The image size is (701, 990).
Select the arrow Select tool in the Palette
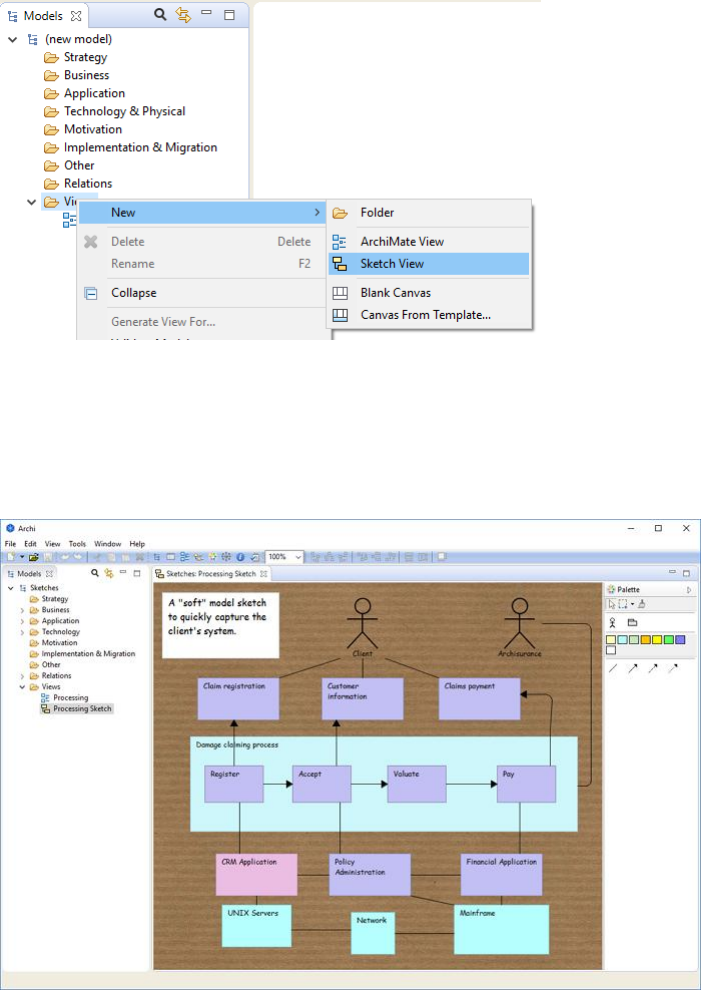coord(612,604)
